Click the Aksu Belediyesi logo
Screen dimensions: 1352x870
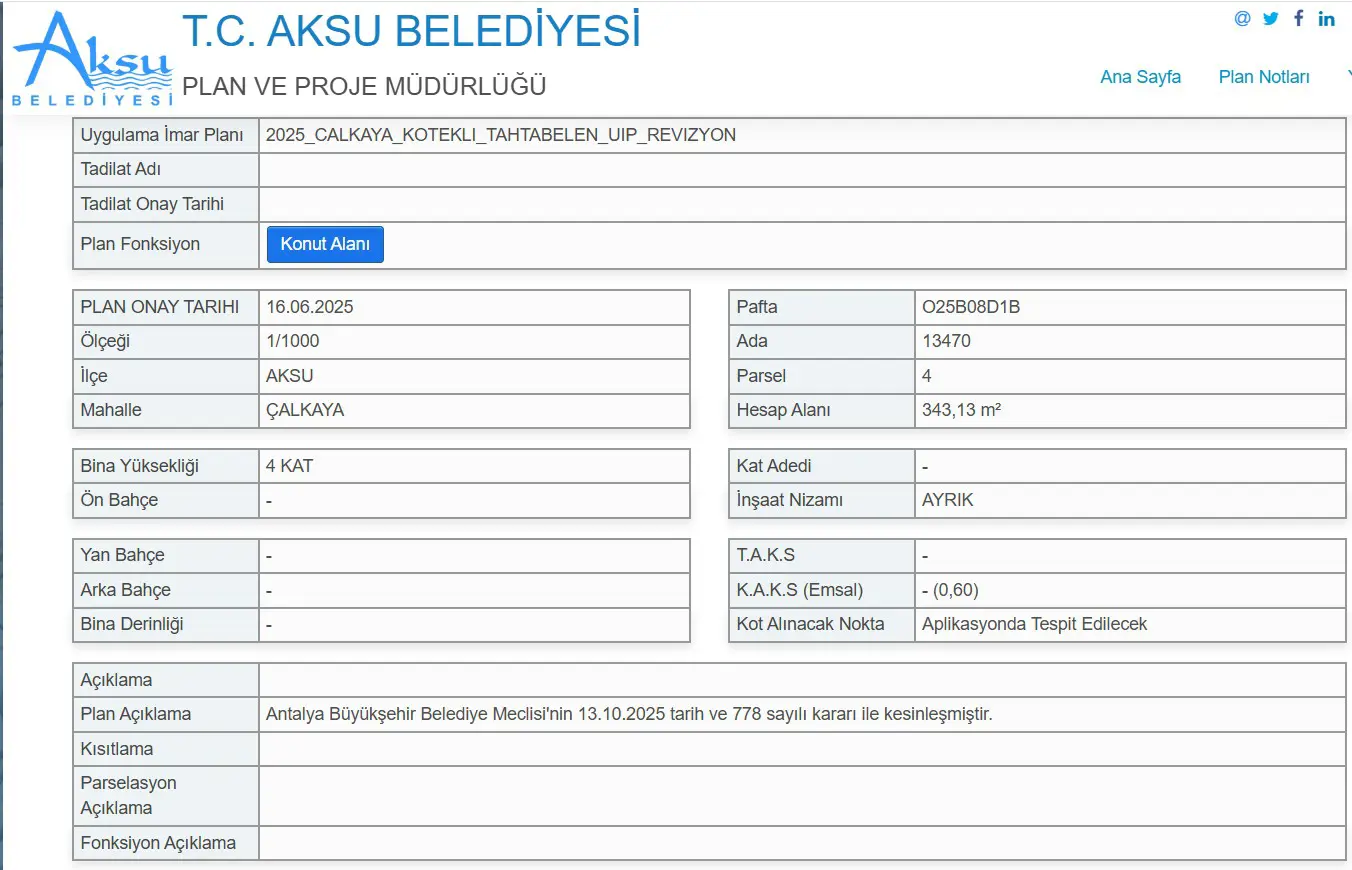pos(93,60)
